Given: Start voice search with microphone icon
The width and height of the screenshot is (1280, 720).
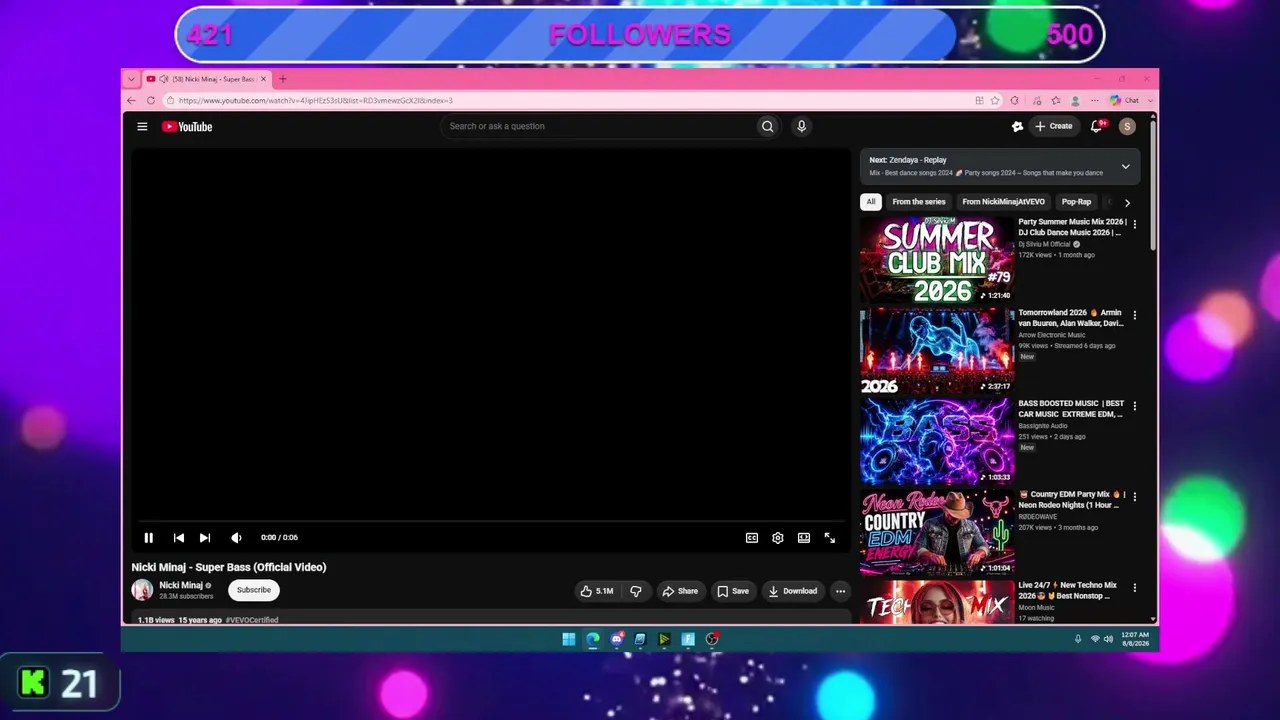Looking at the screenshot, I should click(x=801, y=127).
